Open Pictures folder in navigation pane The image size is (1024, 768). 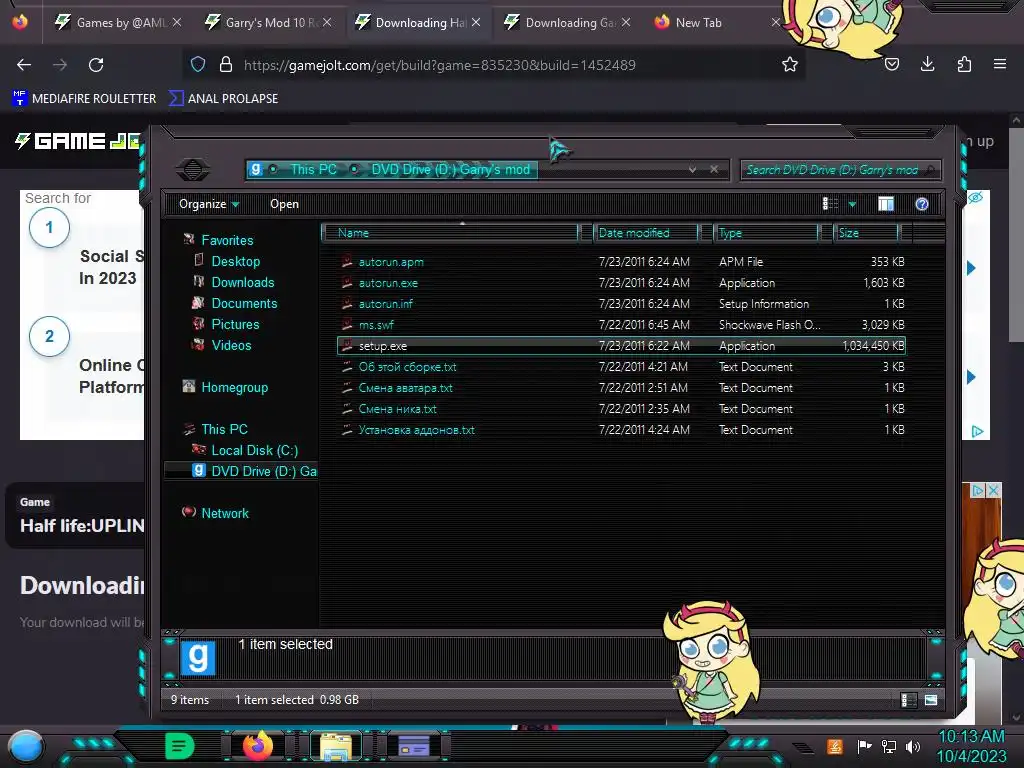(235, 324)
